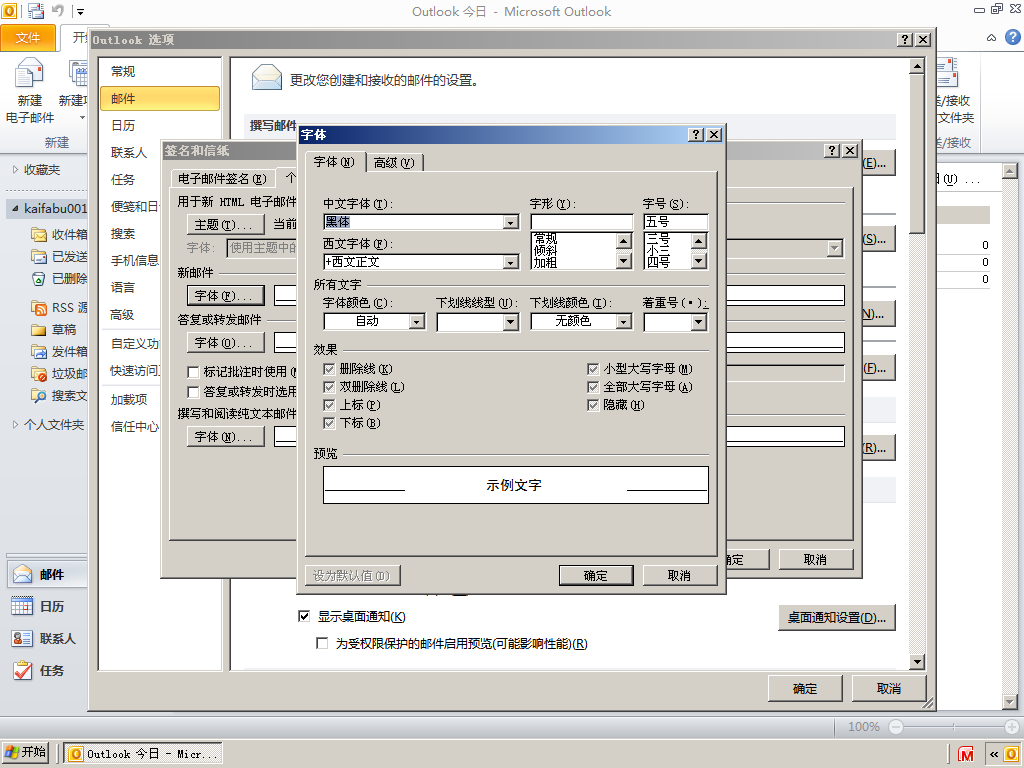Toggle the Subscript (下标) checkbox
This screenshot has height=768, width=1024.
tap(329, 423)
